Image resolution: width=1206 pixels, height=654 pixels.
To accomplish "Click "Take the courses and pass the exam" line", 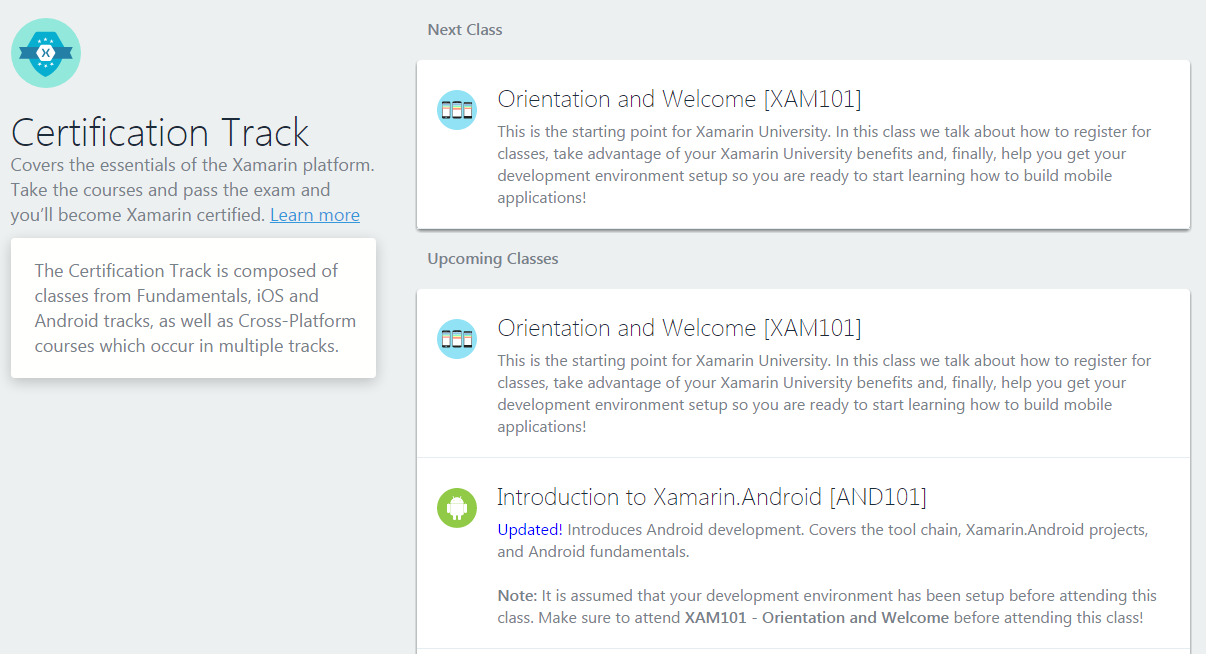I will coord(170,190).
